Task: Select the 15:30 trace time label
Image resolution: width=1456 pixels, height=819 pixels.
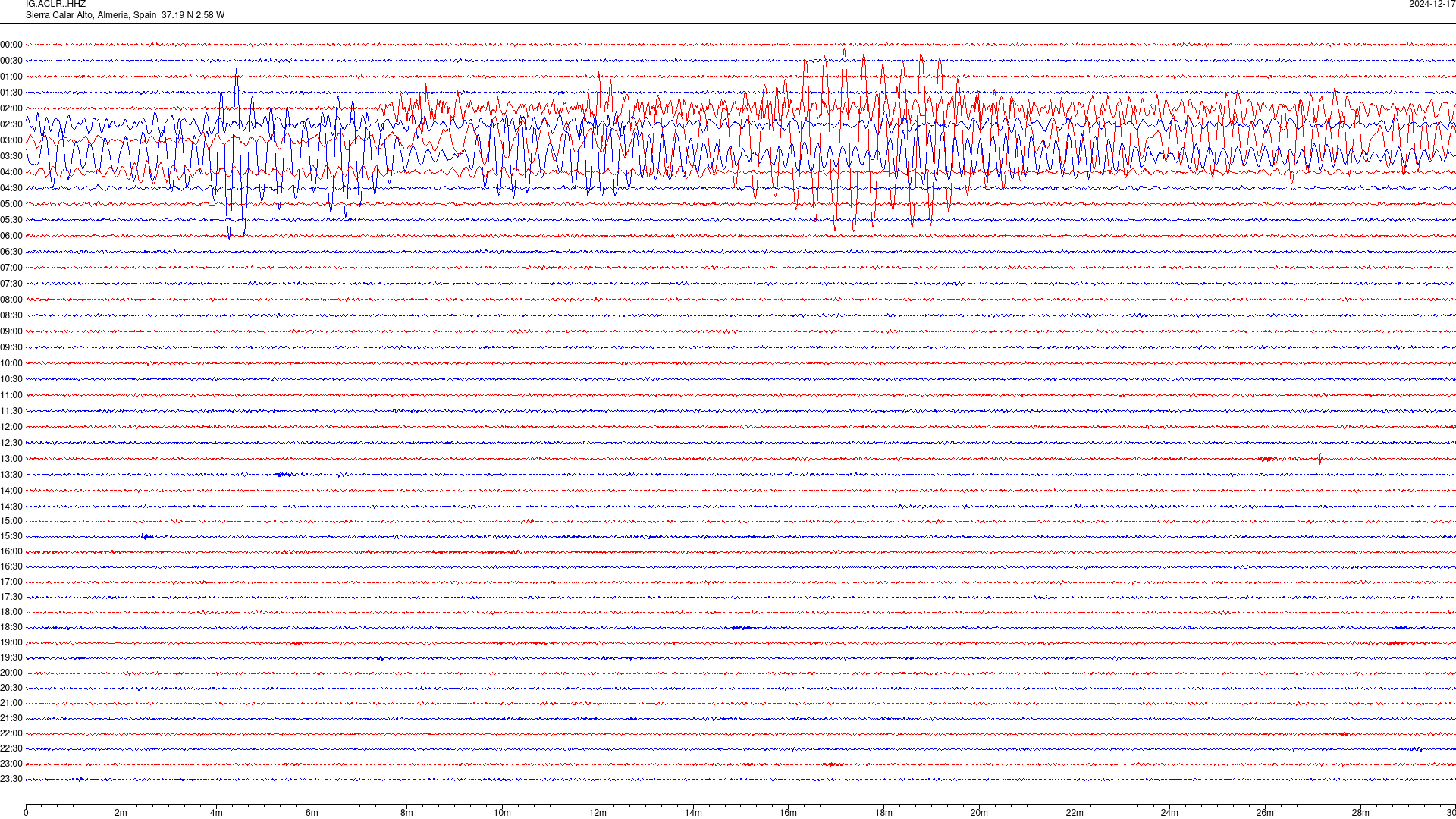Action: [x=11, y=536]
